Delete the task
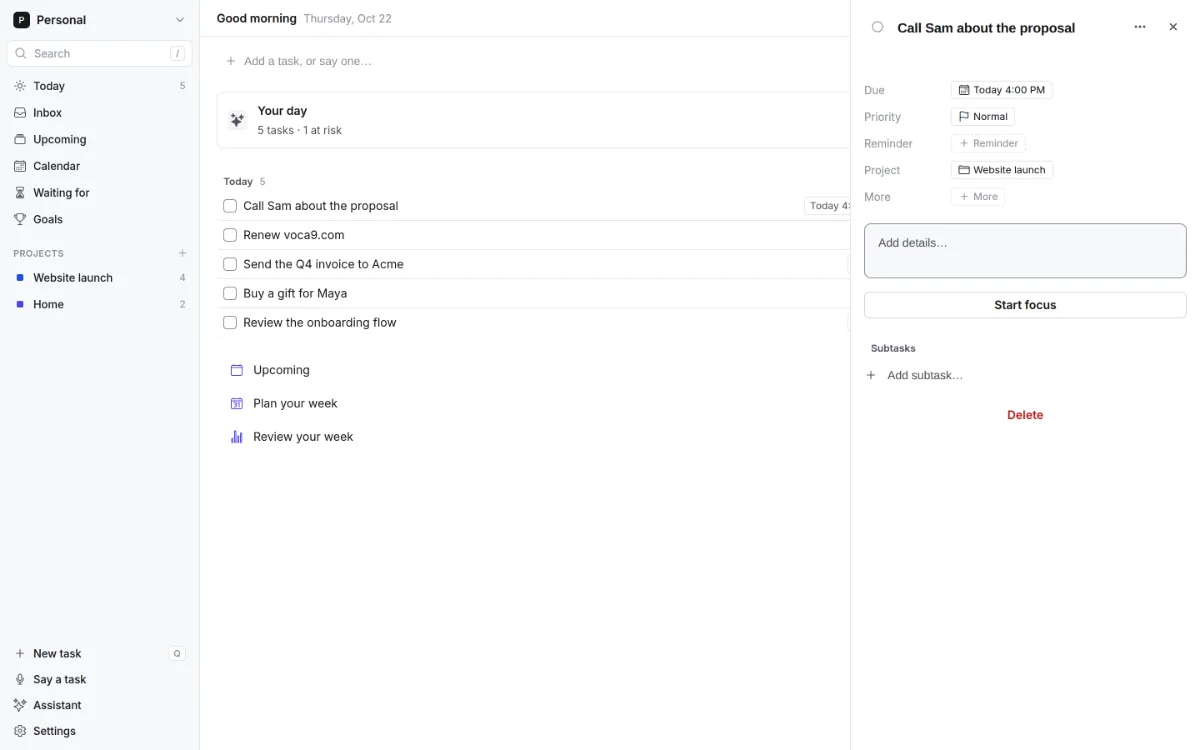The height and width of the screenshot is (750, 1200). tap(1025, 415)
